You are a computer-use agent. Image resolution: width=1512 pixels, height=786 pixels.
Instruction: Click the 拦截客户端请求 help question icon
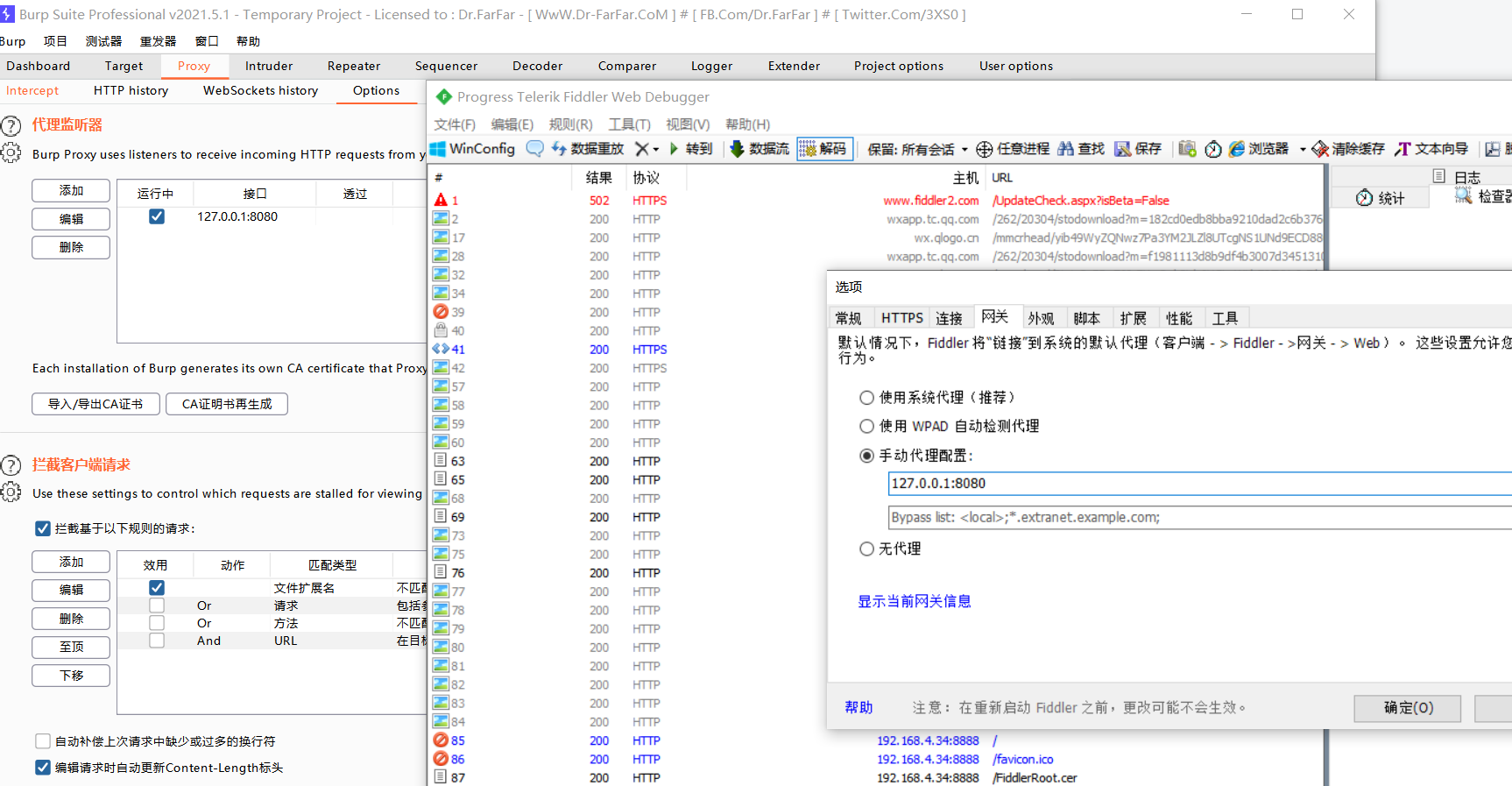pos(11,465)
